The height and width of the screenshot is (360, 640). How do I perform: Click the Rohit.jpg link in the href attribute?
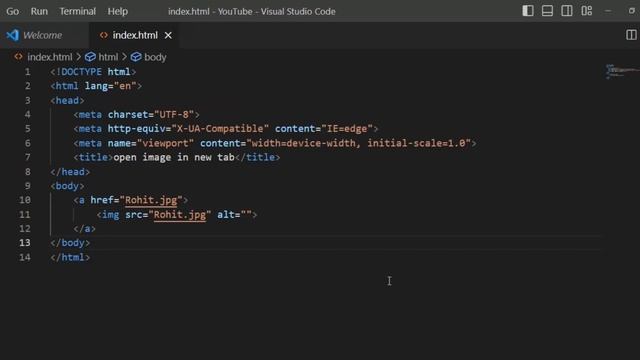(x=151, y=200)
